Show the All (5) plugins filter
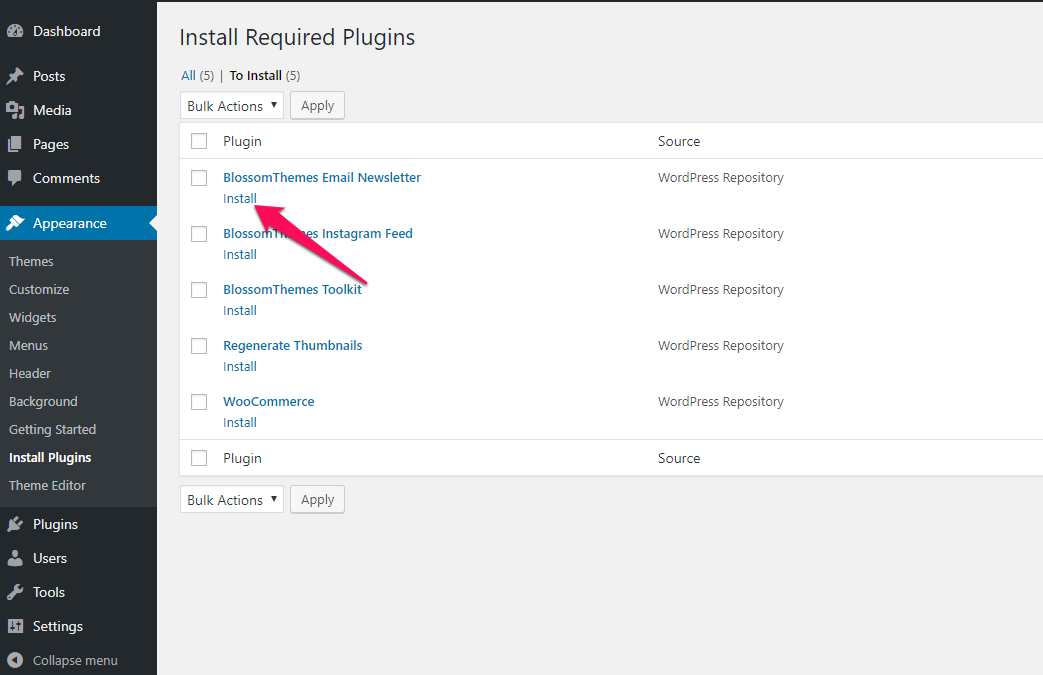Image resolution: width=1043 pixels, height=675 pixels. (x=198, y=76)
